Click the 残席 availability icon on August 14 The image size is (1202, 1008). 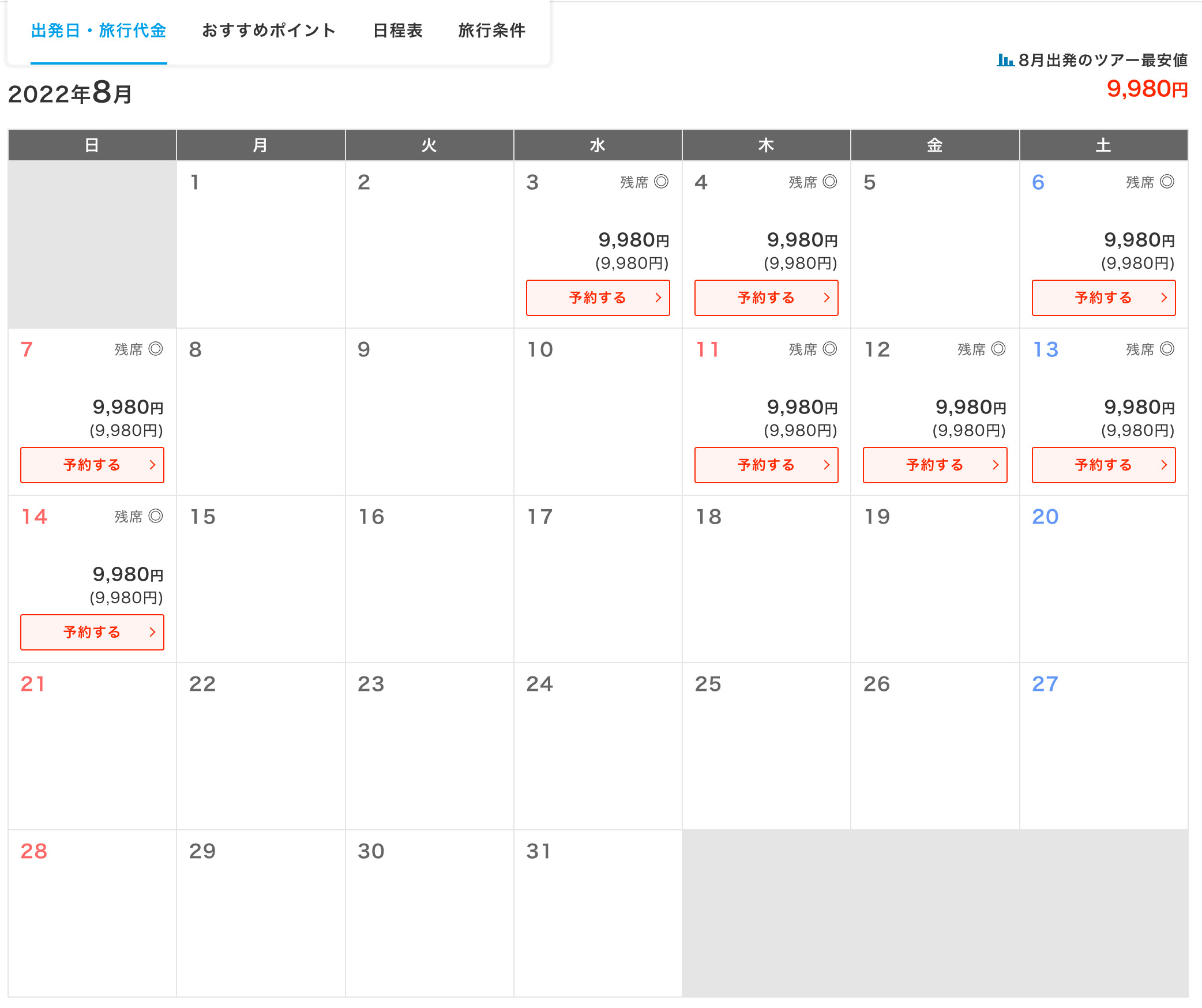[155, 516]
